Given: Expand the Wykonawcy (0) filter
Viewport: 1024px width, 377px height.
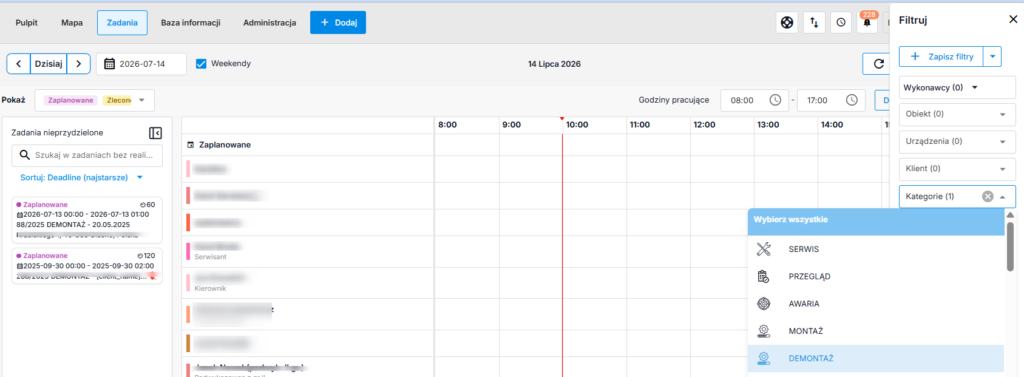Looking at the screenshot, I should (x=957, y=87).
